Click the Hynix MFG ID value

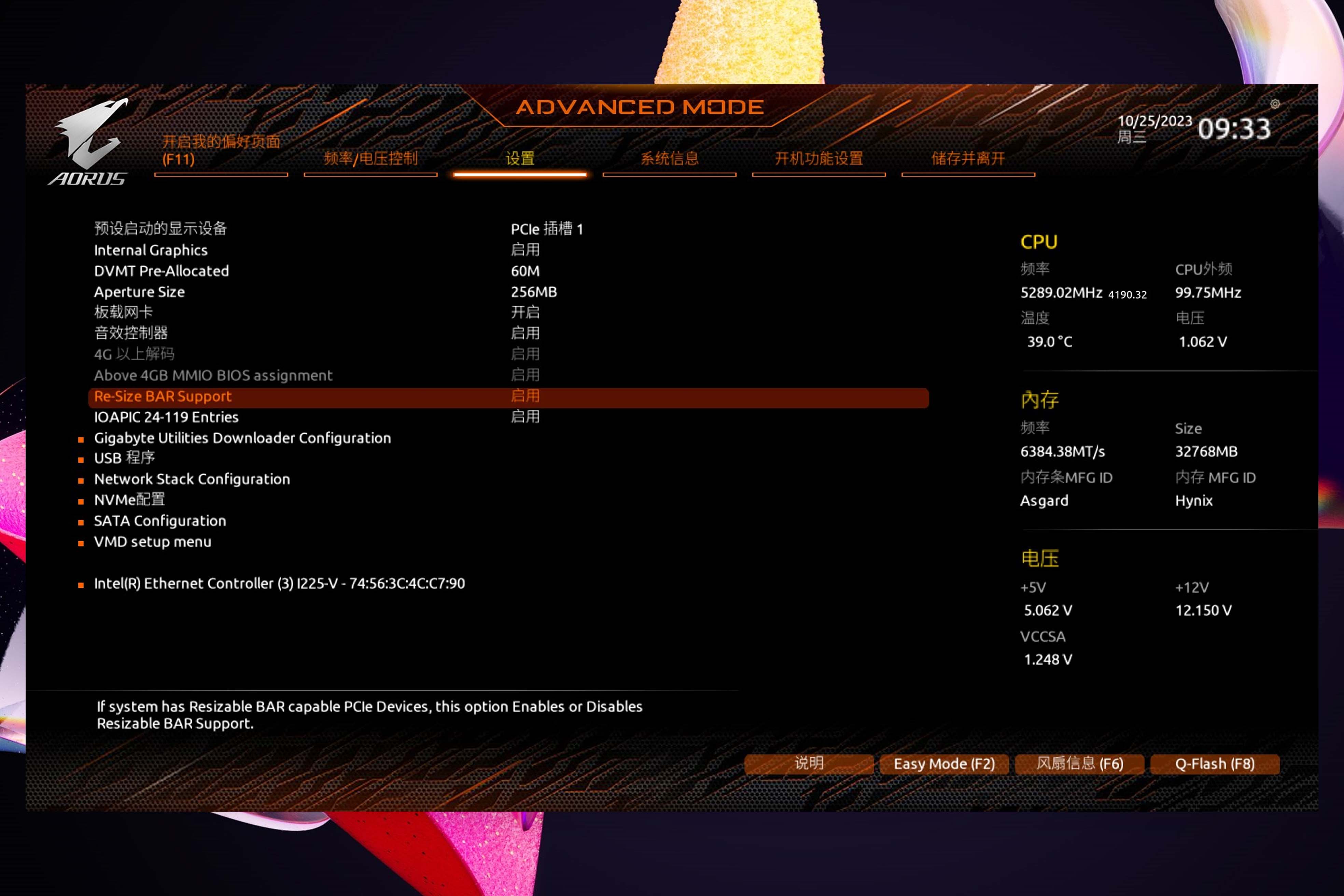[1194, 501]
